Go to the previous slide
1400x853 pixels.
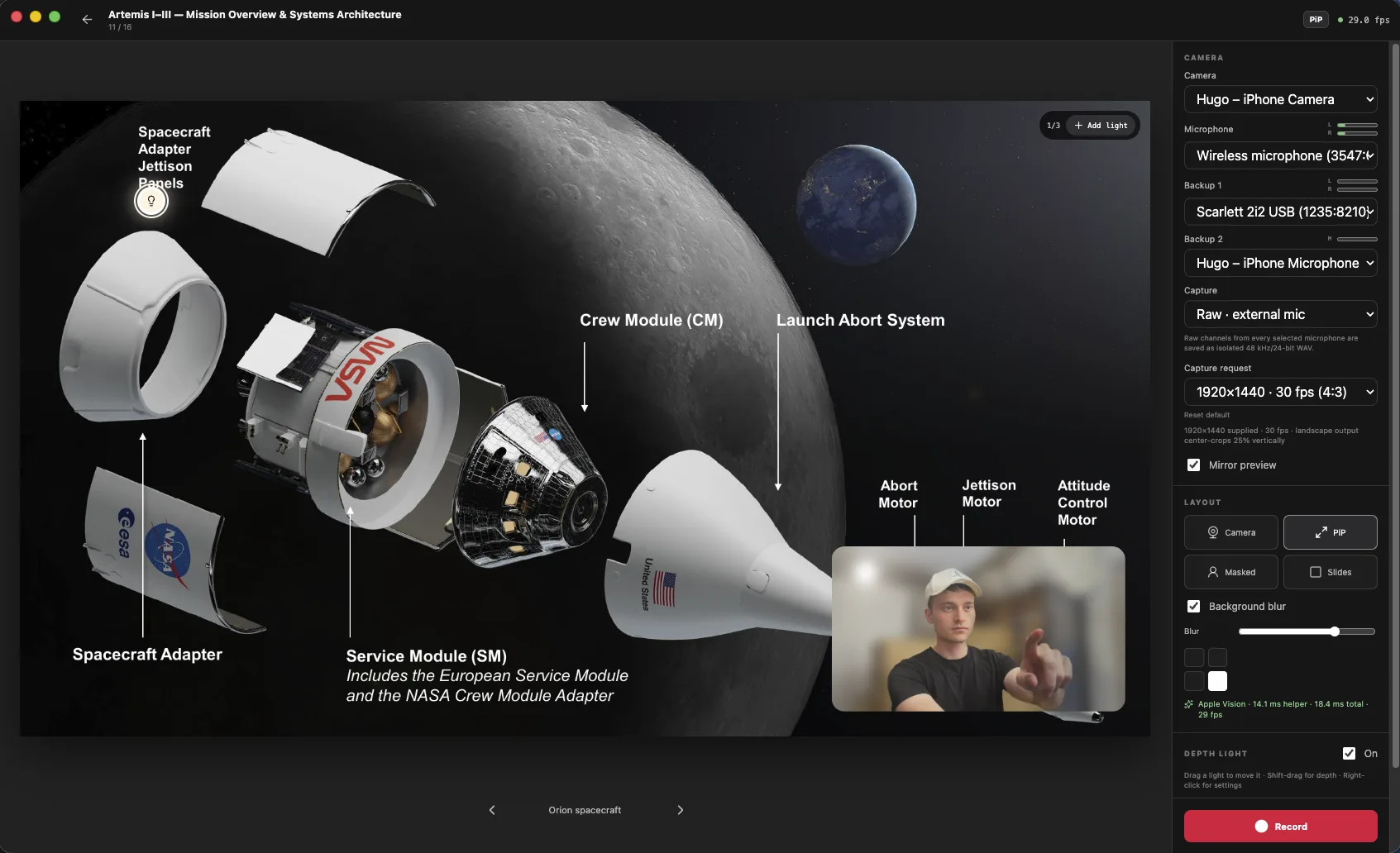click(492, 810)
